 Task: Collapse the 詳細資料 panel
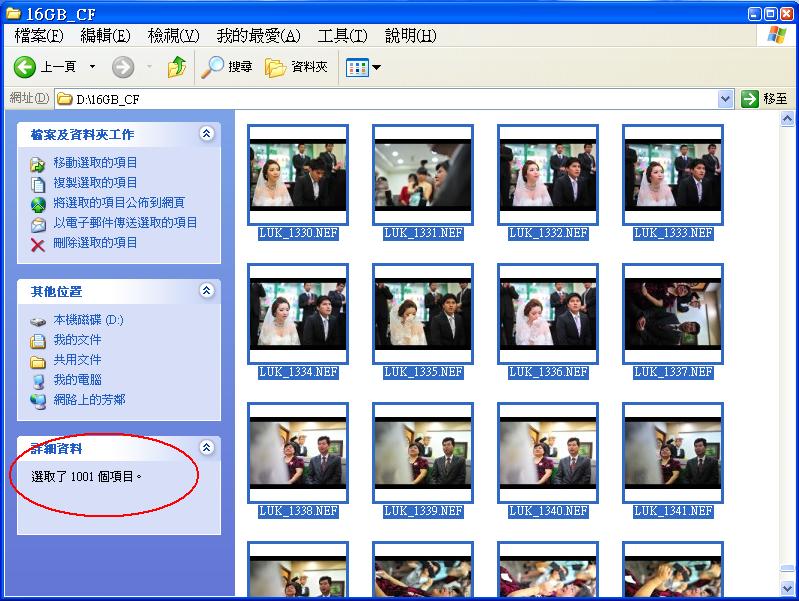coord(206,448)
